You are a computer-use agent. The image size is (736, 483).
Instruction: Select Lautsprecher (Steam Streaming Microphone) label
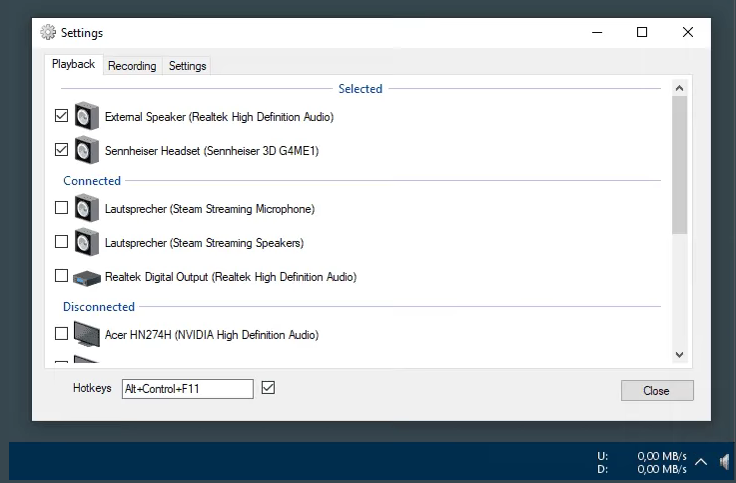pos(210,209)
